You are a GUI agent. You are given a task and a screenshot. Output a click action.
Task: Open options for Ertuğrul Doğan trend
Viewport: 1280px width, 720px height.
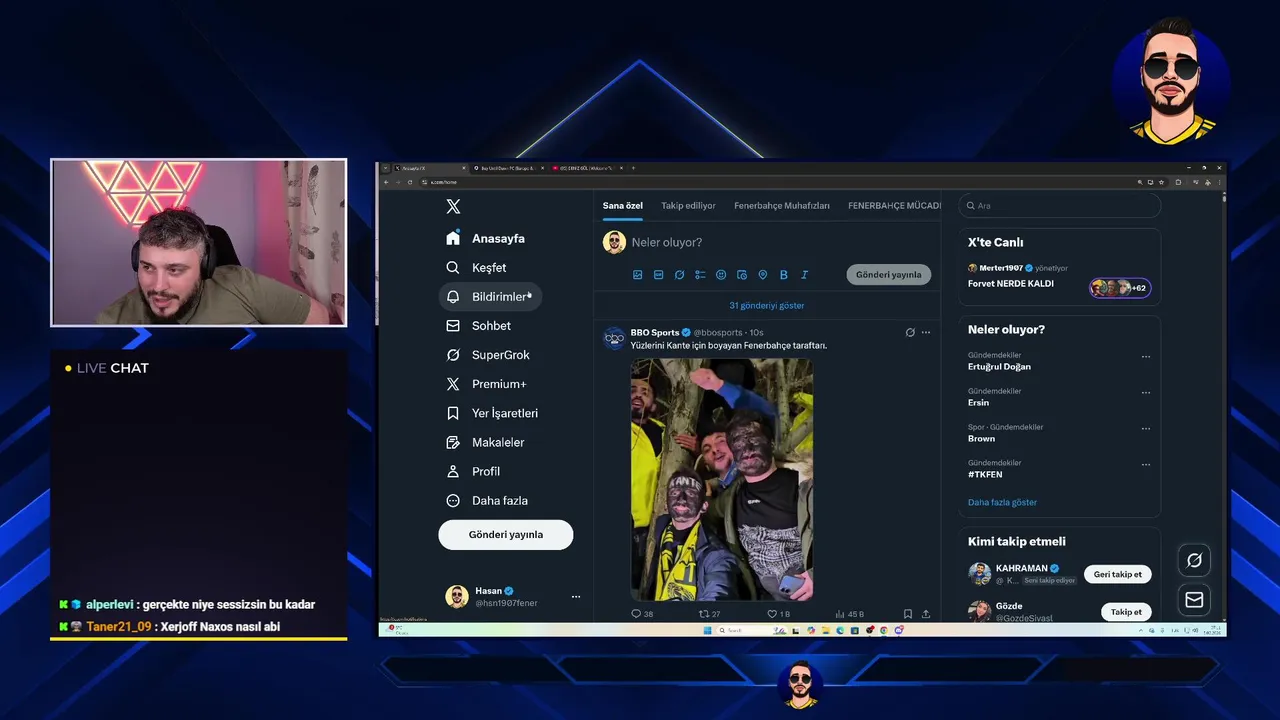coord(1146,356)
